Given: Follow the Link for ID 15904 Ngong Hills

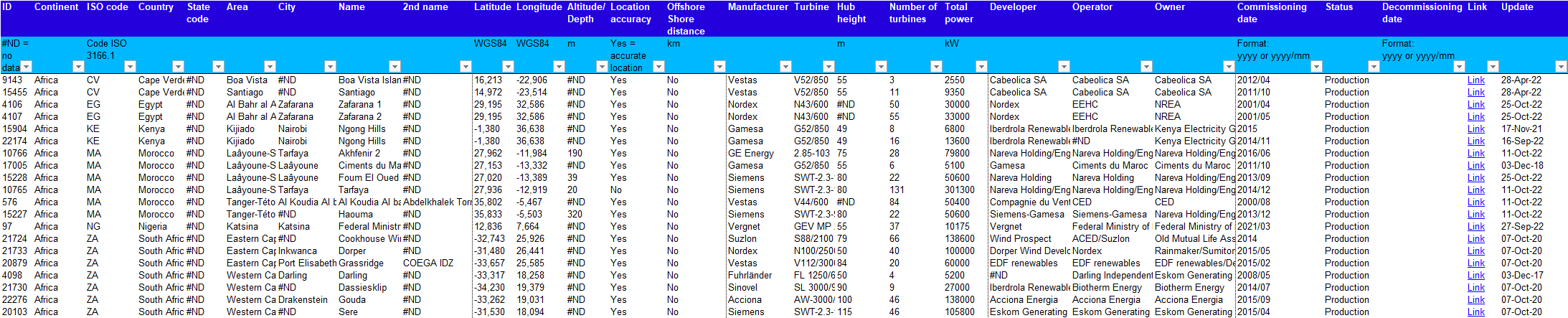Looking at the screenshot, I should click(x=1475, y=128).
